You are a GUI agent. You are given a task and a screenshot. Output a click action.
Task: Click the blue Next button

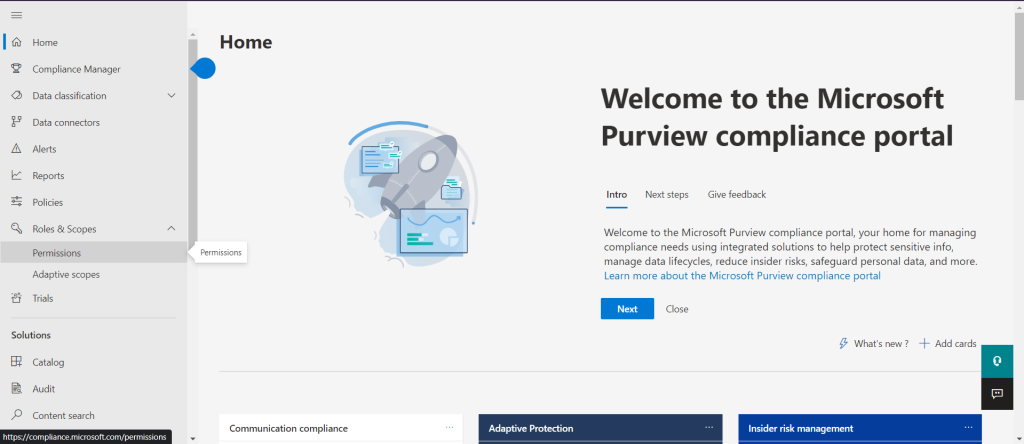[627, 309]
